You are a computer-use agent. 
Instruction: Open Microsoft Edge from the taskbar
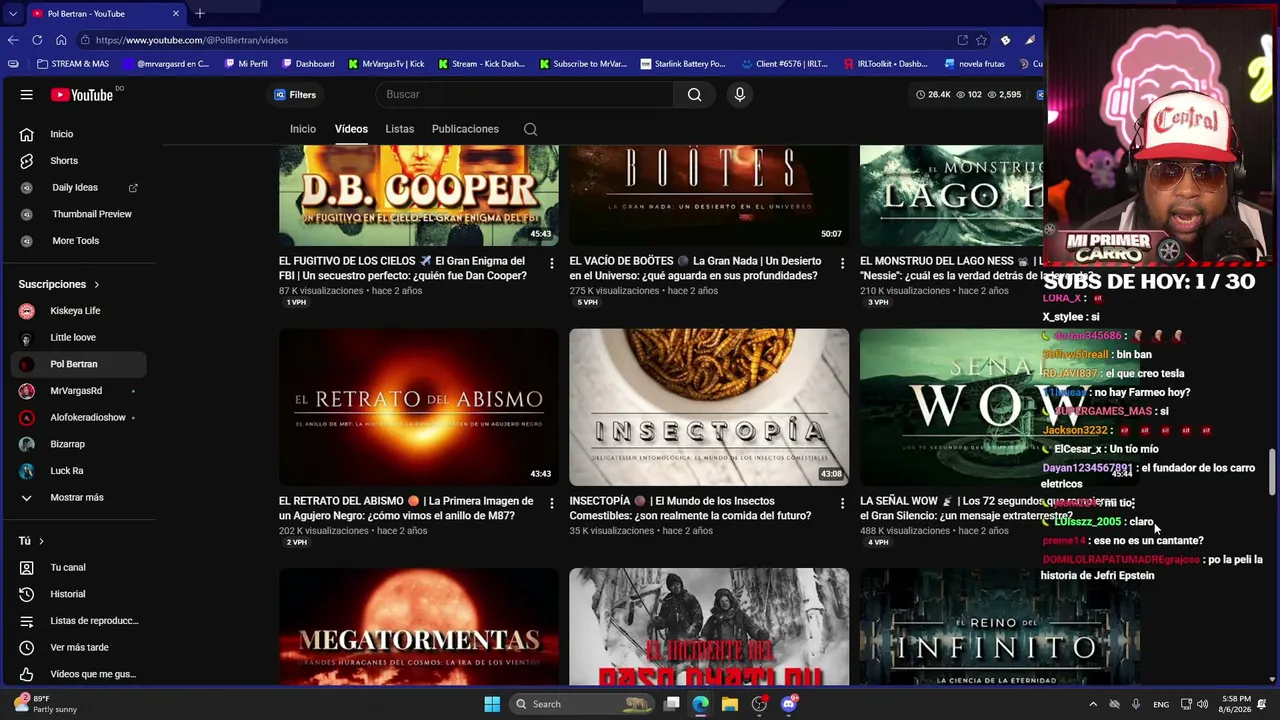(x=701, y=704)
